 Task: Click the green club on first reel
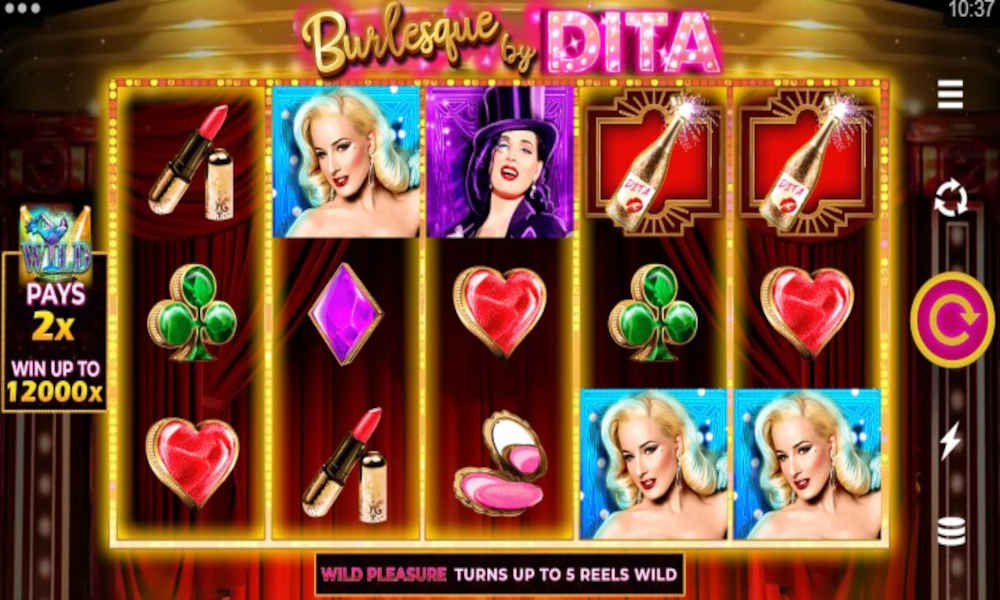(x=192, y=312)
